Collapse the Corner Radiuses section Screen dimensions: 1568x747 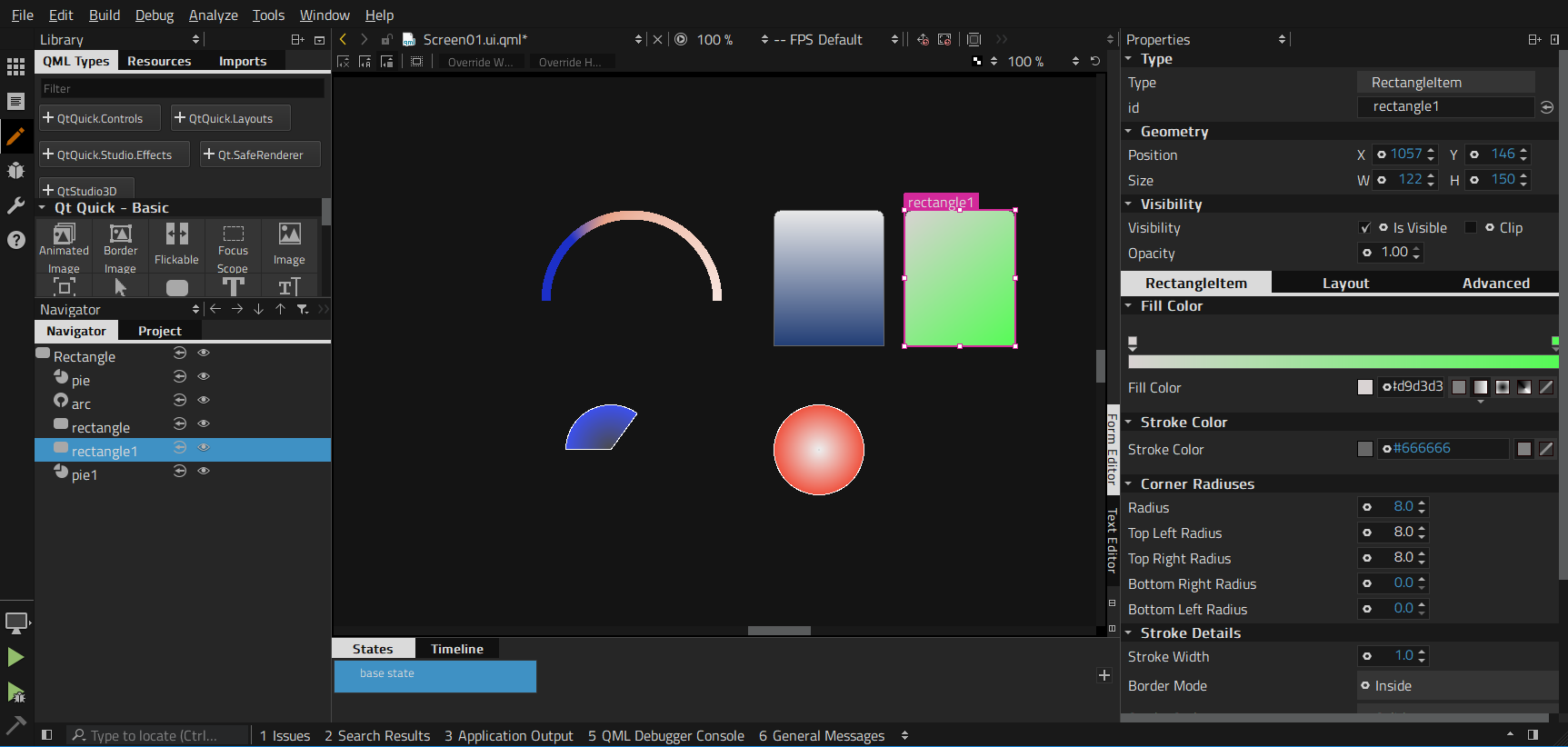tap(1129, 484)
